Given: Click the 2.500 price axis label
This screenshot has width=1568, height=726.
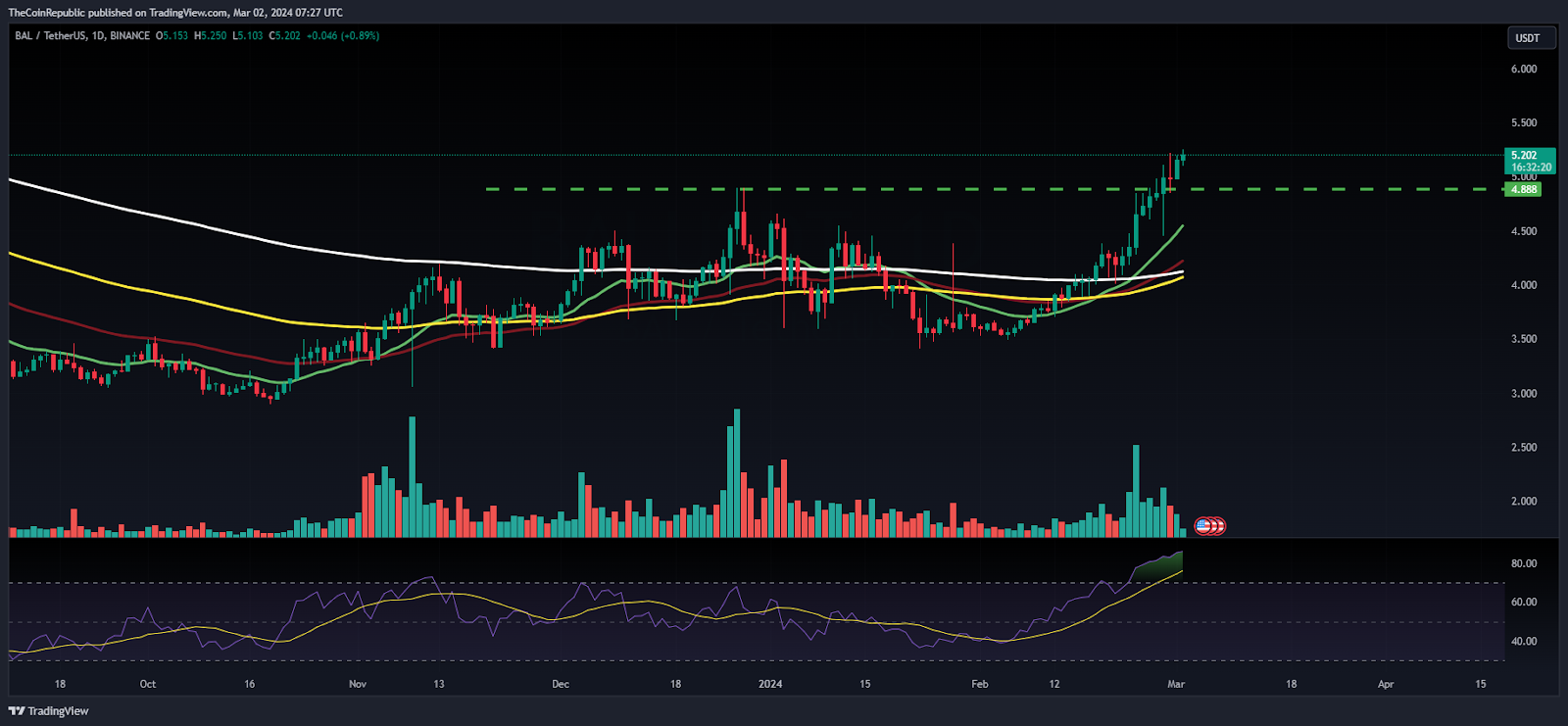Looking at the screenshot, I should (1524, 448).
